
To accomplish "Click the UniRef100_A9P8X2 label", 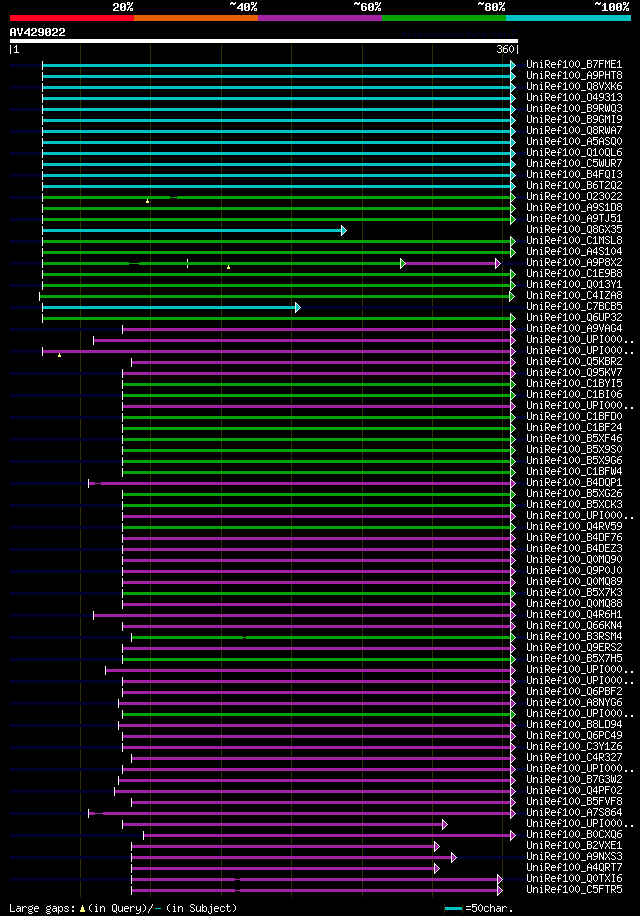I will (x=574, y=262).
